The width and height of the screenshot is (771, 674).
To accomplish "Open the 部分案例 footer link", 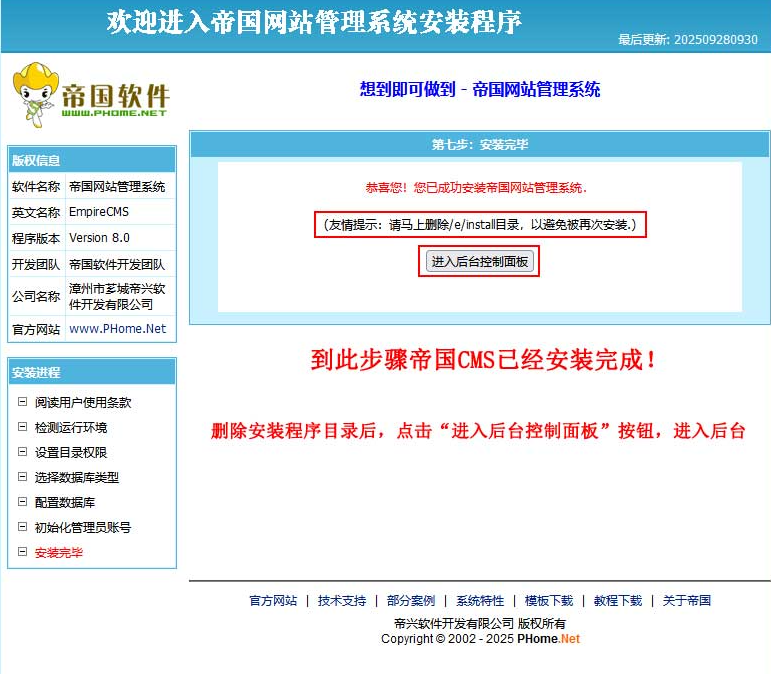I will tap(411, 601).
